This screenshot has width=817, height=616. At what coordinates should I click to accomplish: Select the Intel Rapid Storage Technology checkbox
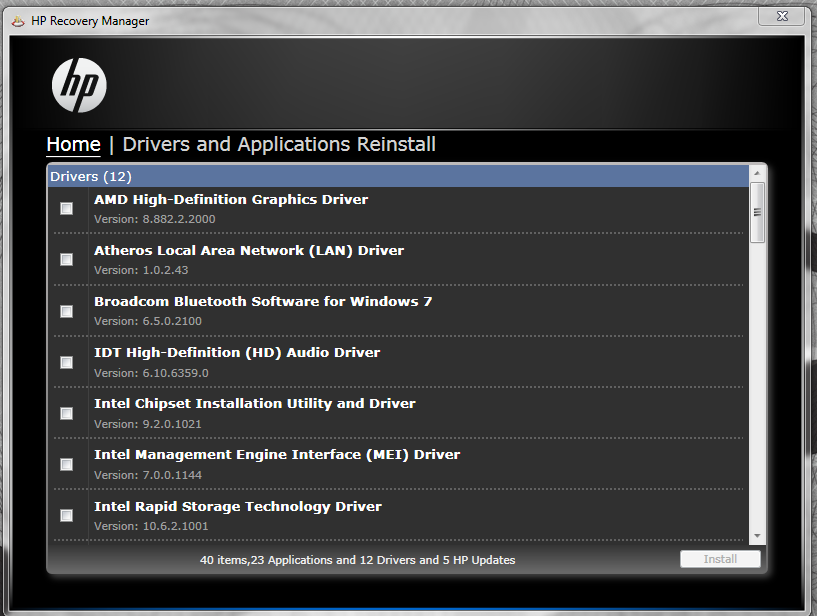point(67,515)
